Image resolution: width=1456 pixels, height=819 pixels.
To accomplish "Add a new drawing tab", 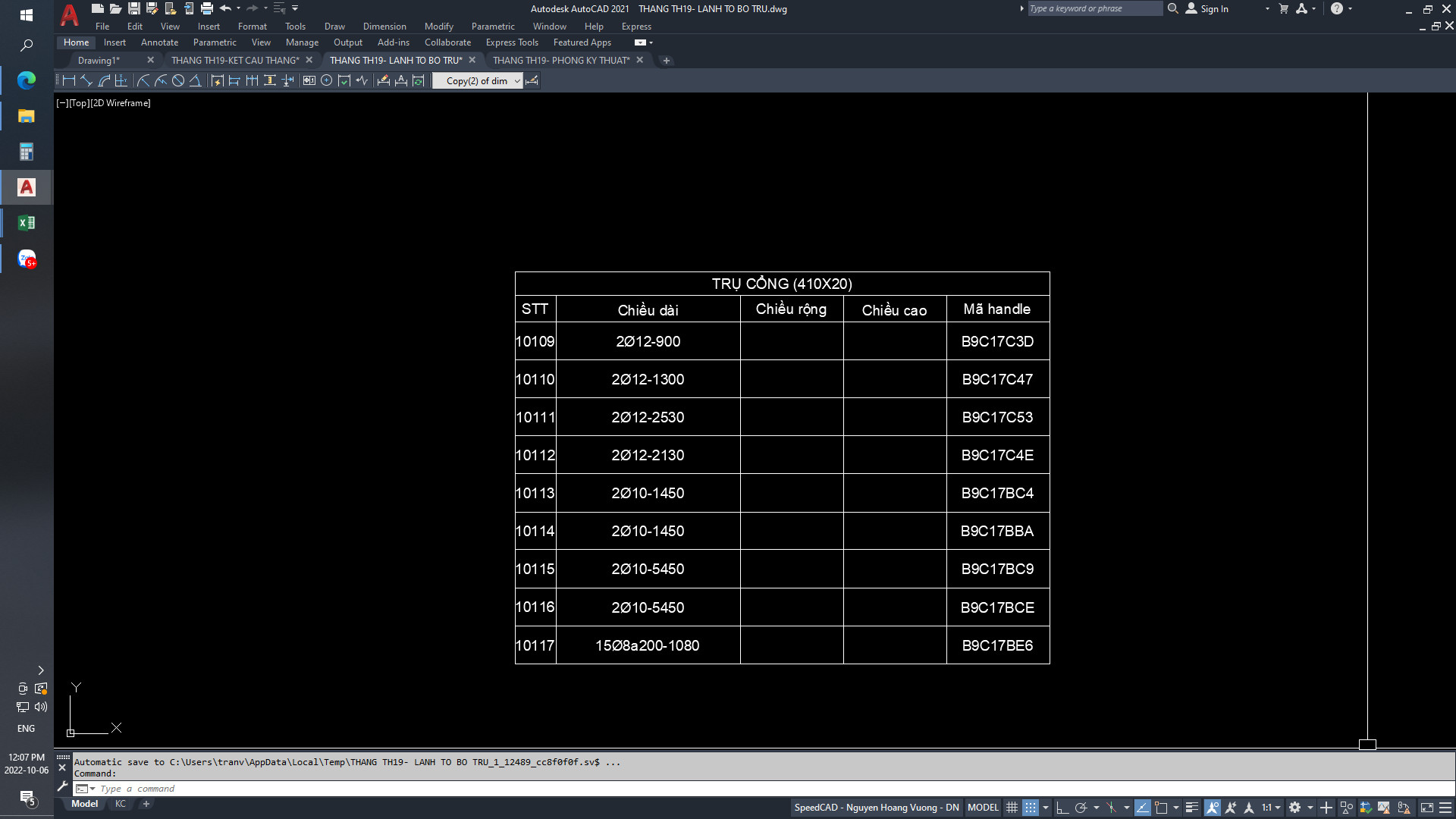I will [666, 61].
